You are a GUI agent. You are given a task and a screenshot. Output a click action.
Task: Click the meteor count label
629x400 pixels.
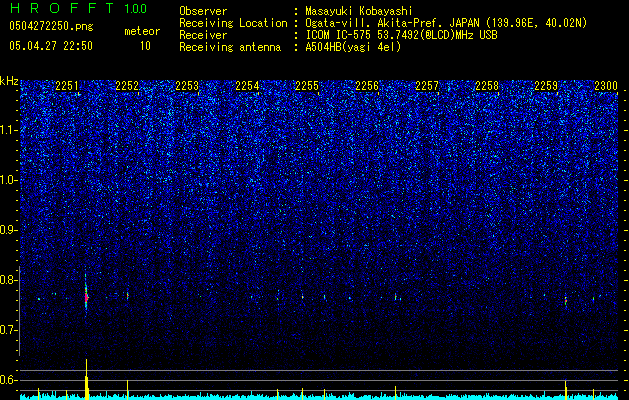click(x=142, y=31)
